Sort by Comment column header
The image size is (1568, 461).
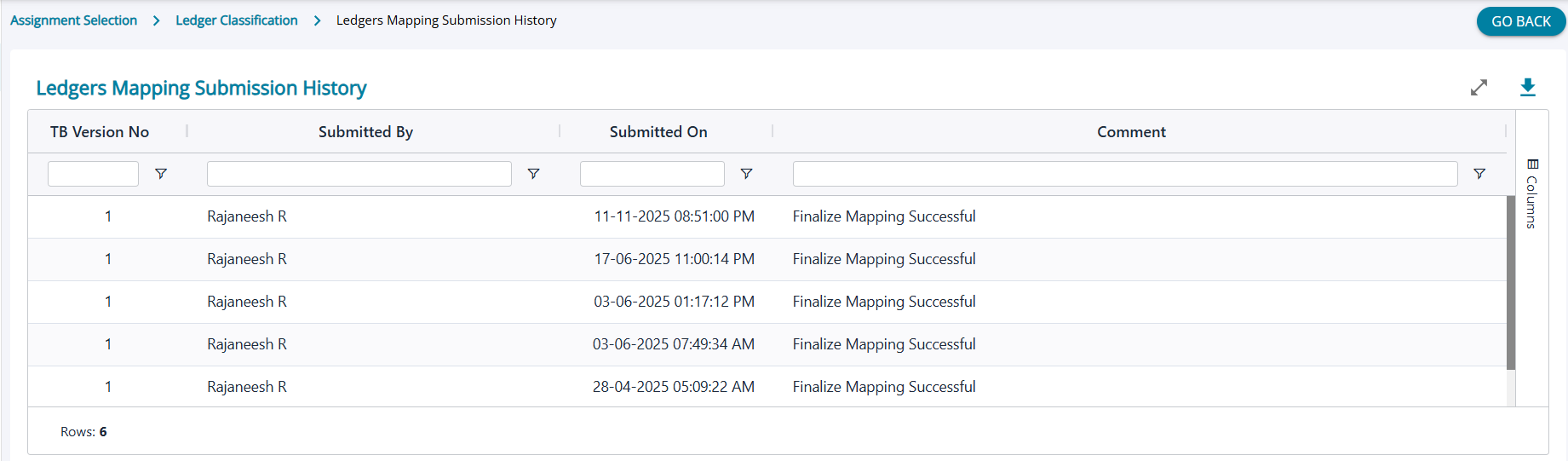(1131, 132)
